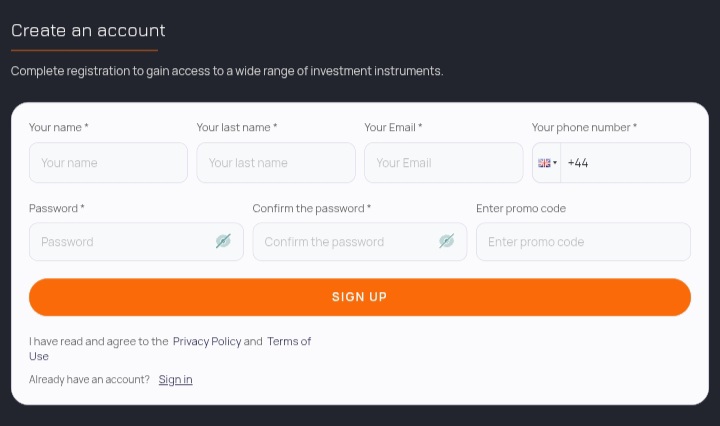The width and height of the screenshot is (720, 426).
Task: Click the UK flag icon in phone field
Action: pos(544,163)
